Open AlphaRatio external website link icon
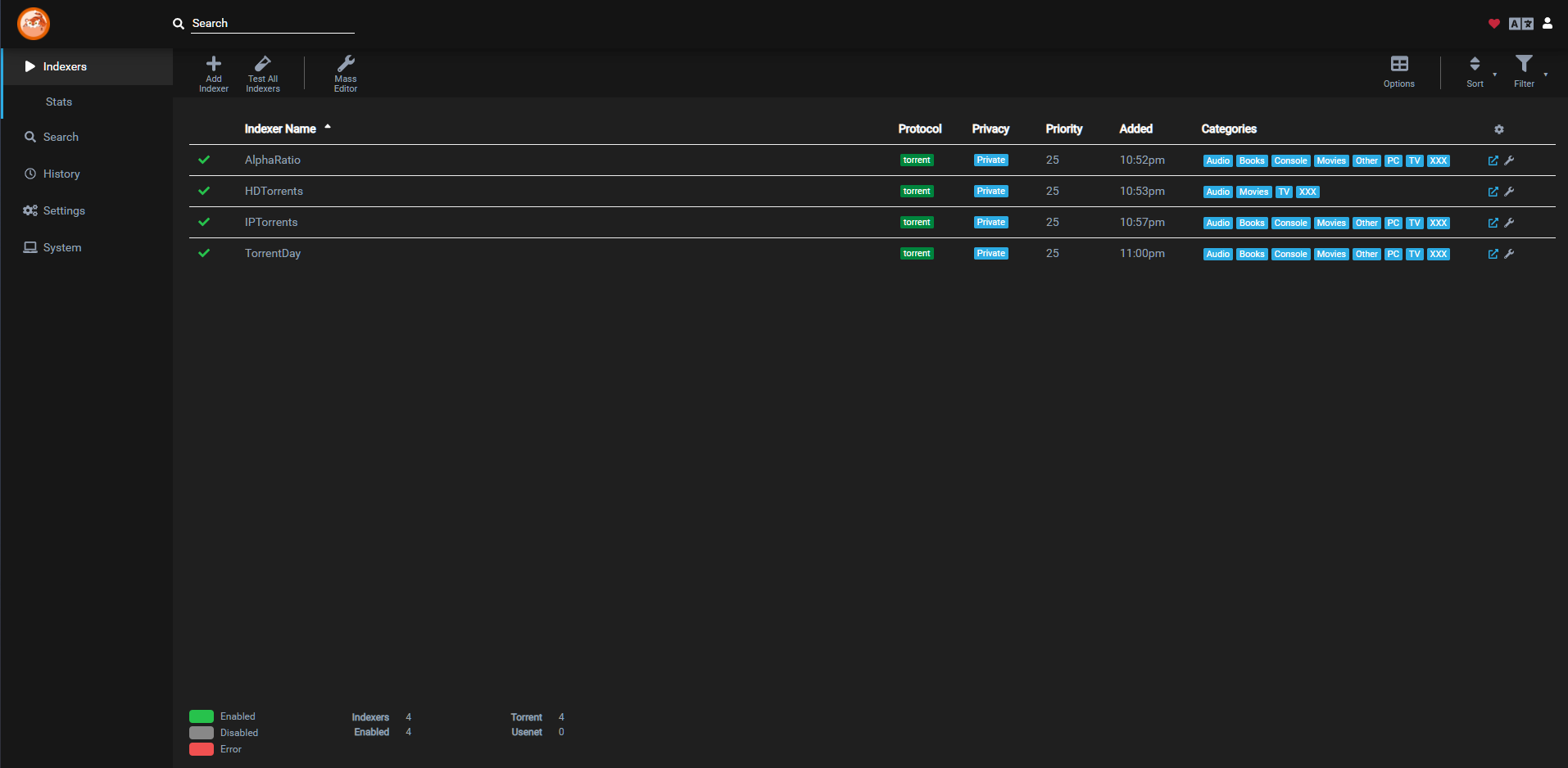 click(1493, 160)
